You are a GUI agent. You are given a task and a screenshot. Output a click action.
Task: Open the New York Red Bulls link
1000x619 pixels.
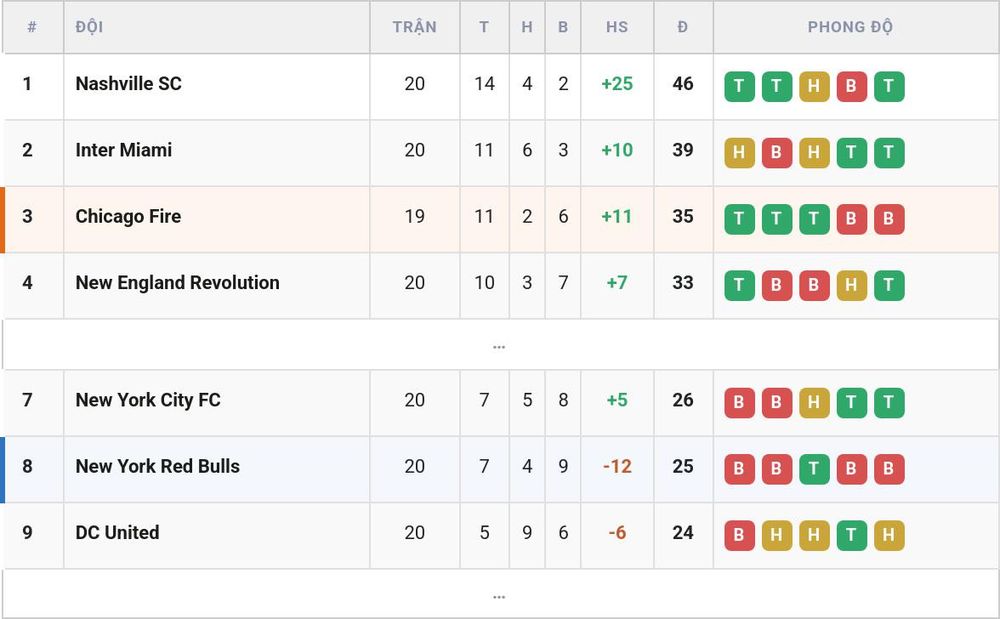158,466
